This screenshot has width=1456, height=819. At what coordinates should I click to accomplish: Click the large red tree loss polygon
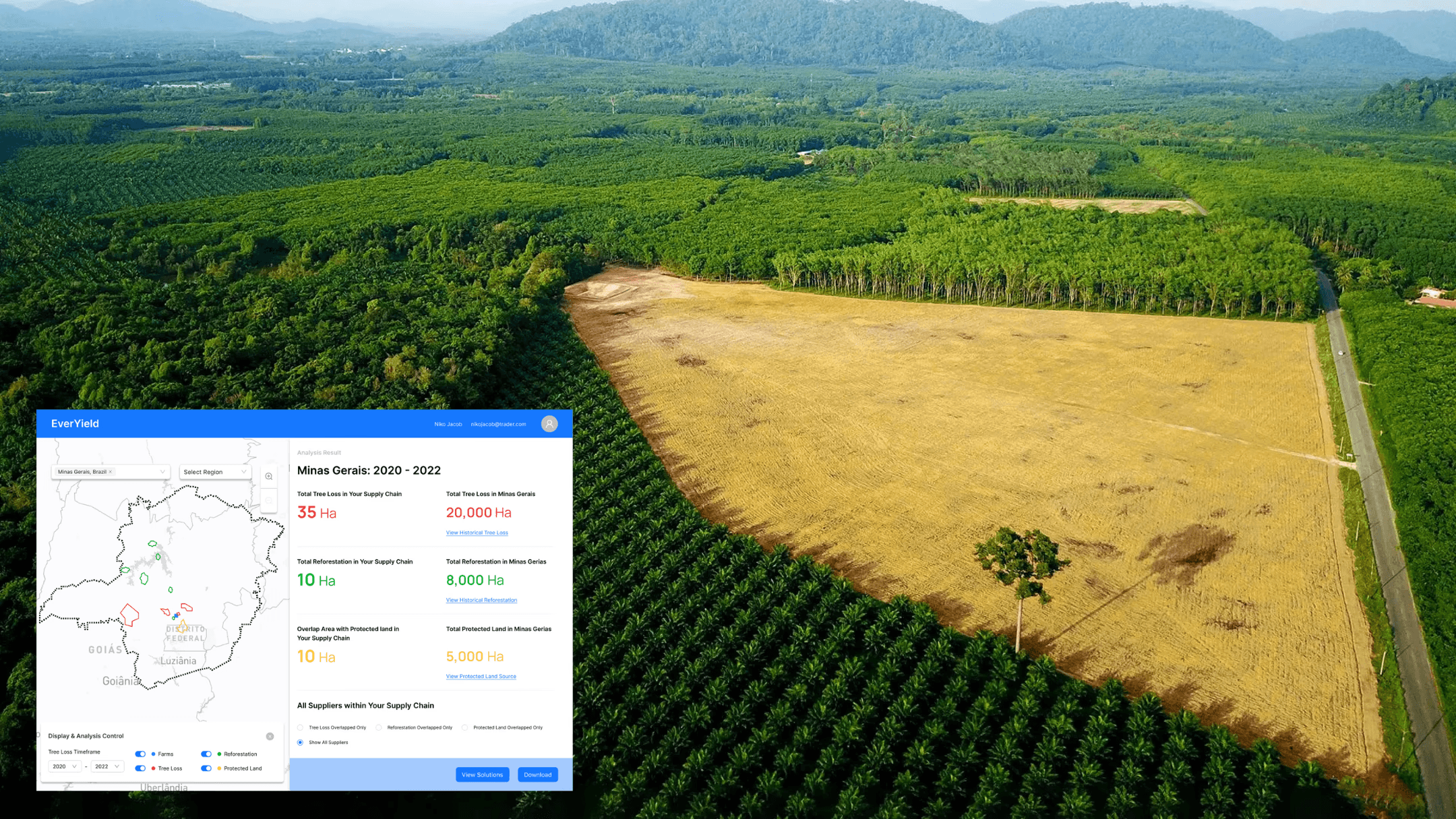pyautogui.click(x=129, y=615)
